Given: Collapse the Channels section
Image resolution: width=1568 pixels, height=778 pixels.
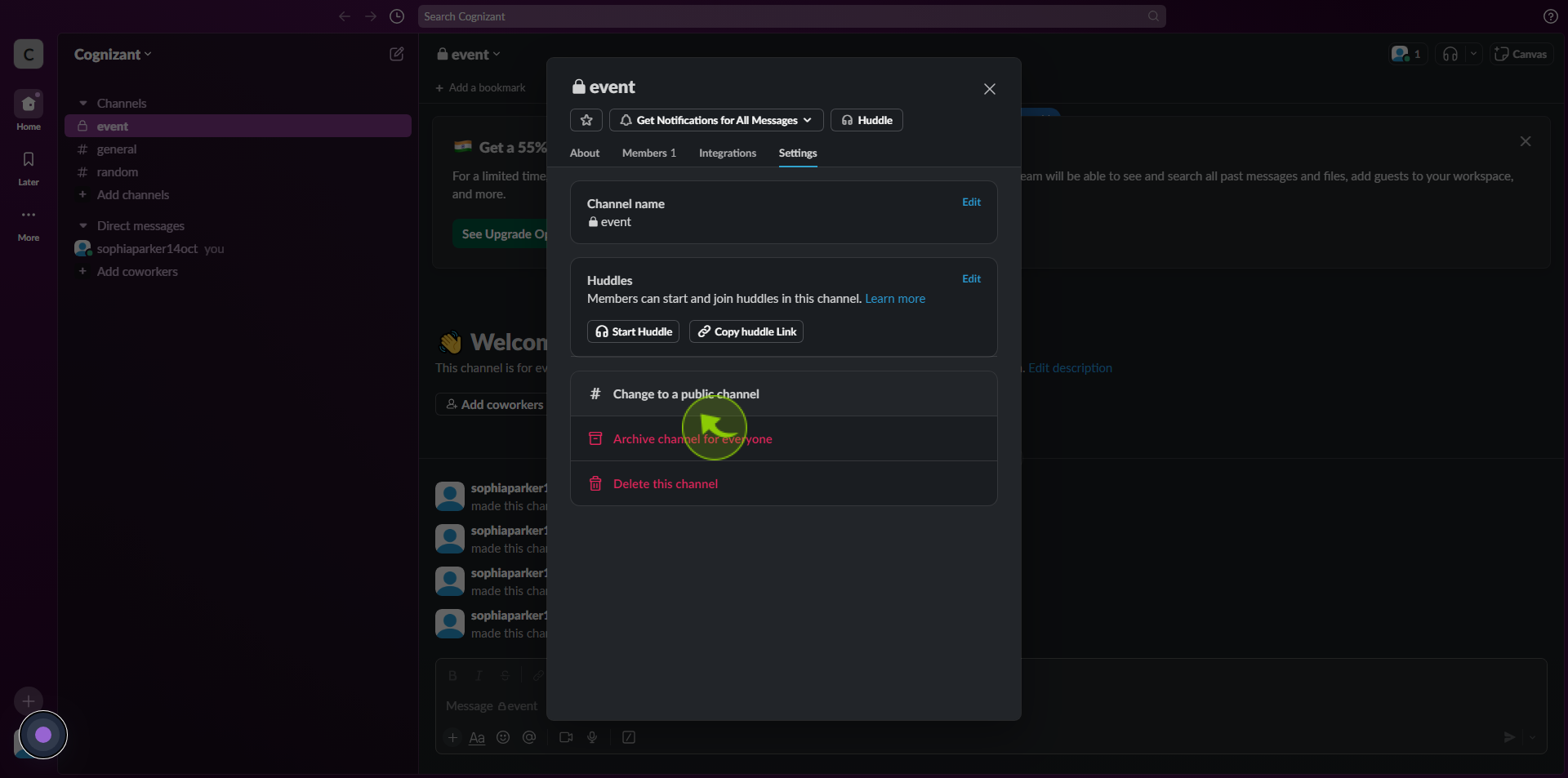Looking at the screenshot, I should (83, 104).
